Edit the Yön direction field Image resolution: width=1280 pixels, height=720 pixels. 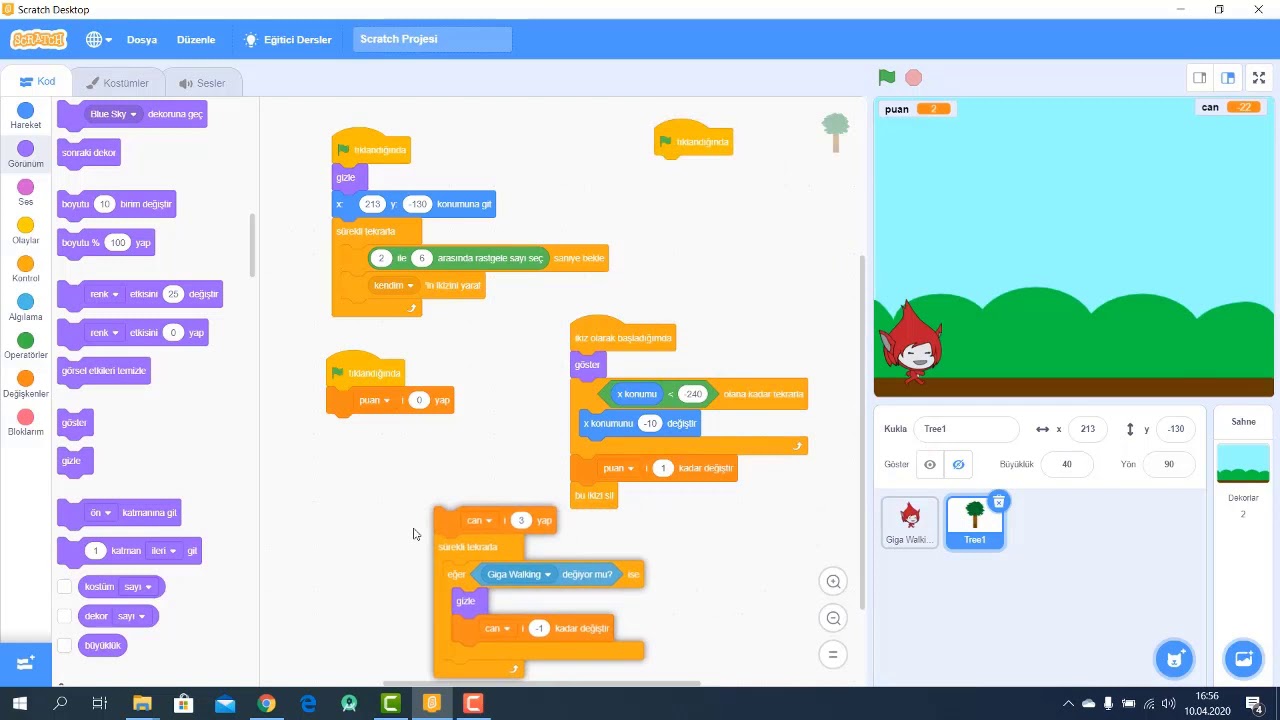pos(1168,464)
